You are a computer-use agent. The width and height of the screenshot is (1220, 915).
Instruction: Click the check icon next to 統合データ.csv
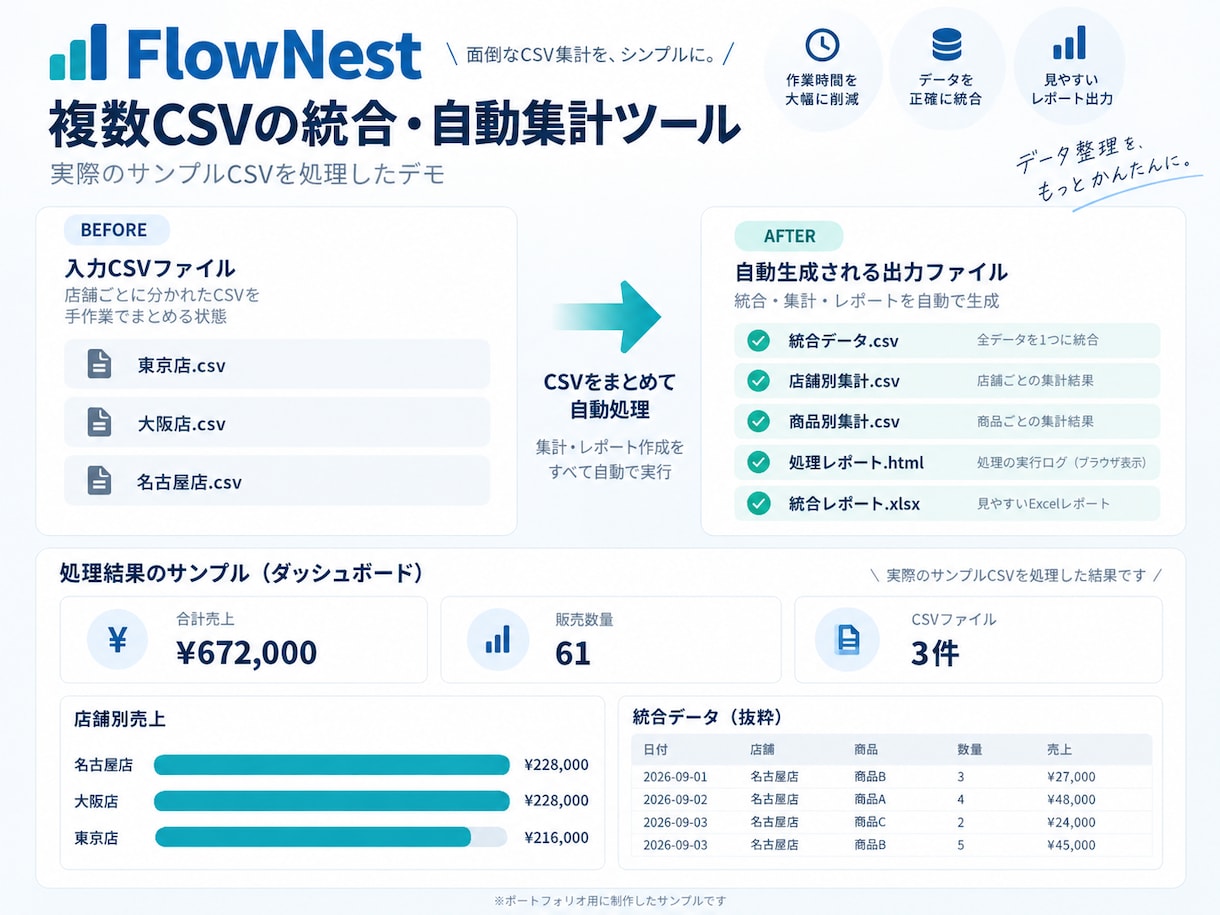759,340
